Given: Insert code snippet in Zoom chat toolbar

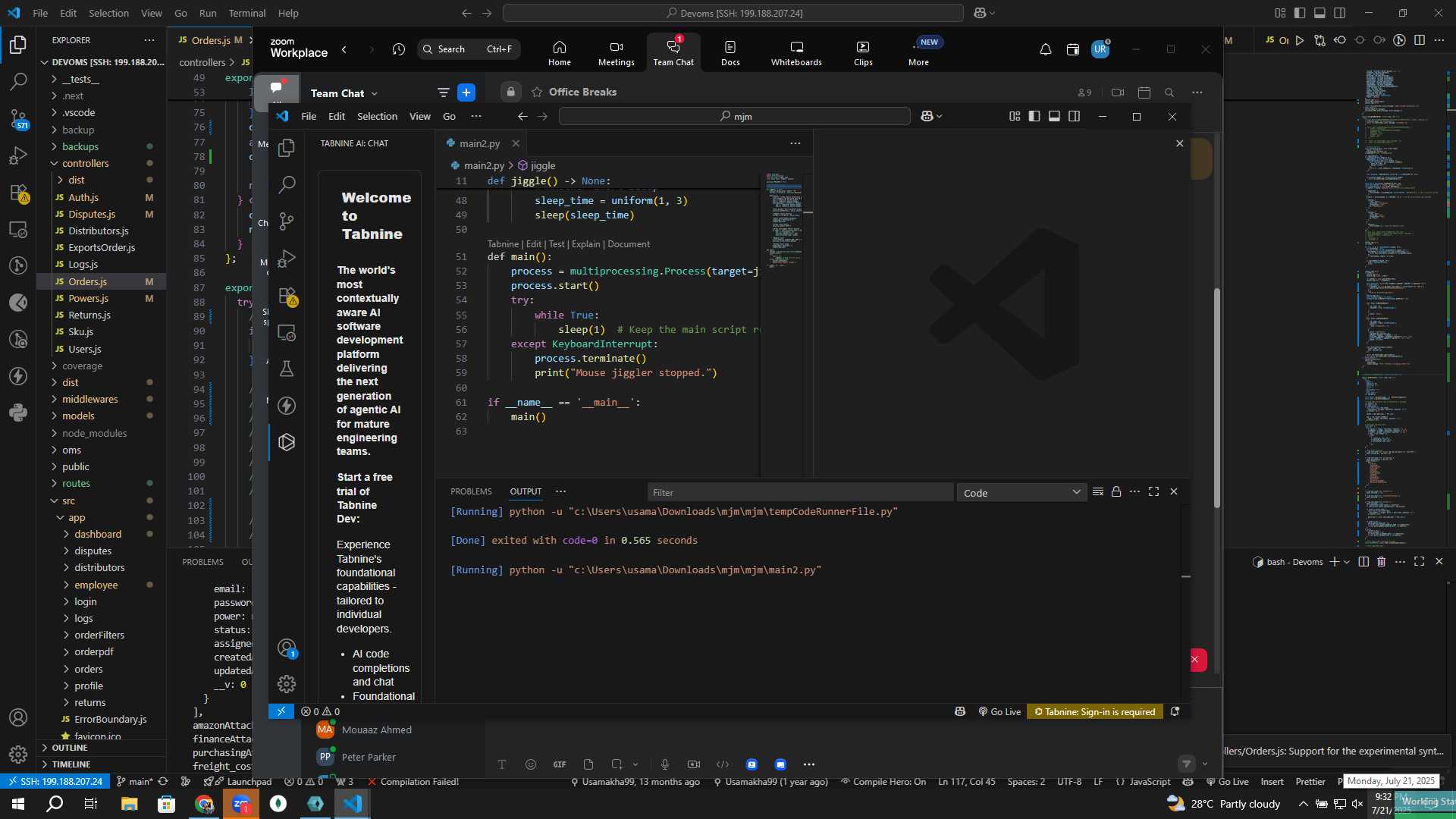Looking at the screenshot, I should pyautogui.click(x=723, y=764).
